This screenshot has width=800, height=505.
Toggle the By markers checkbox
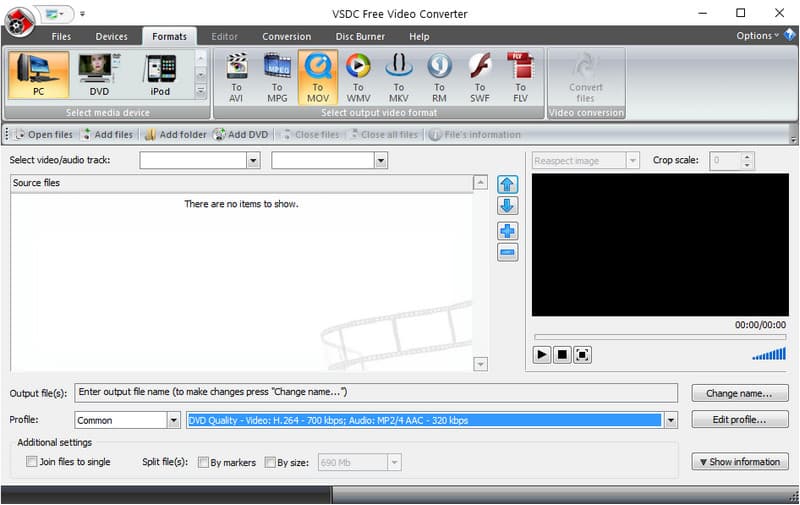click(x=203, y=462)
